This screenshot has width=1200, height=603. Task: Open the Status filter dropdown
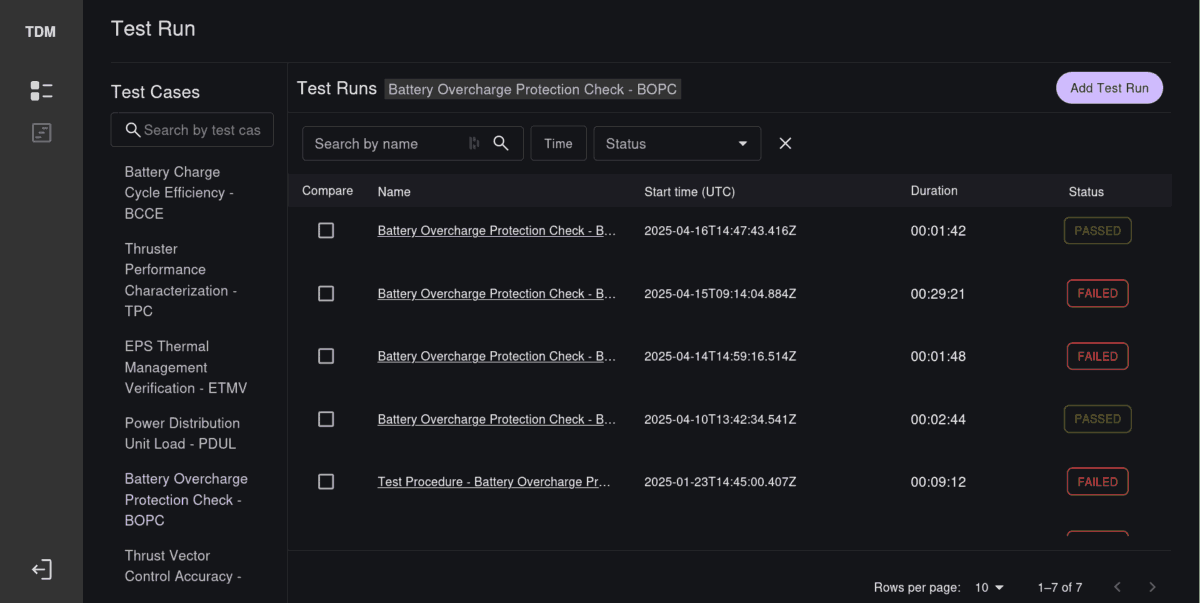tap(677, 143)
